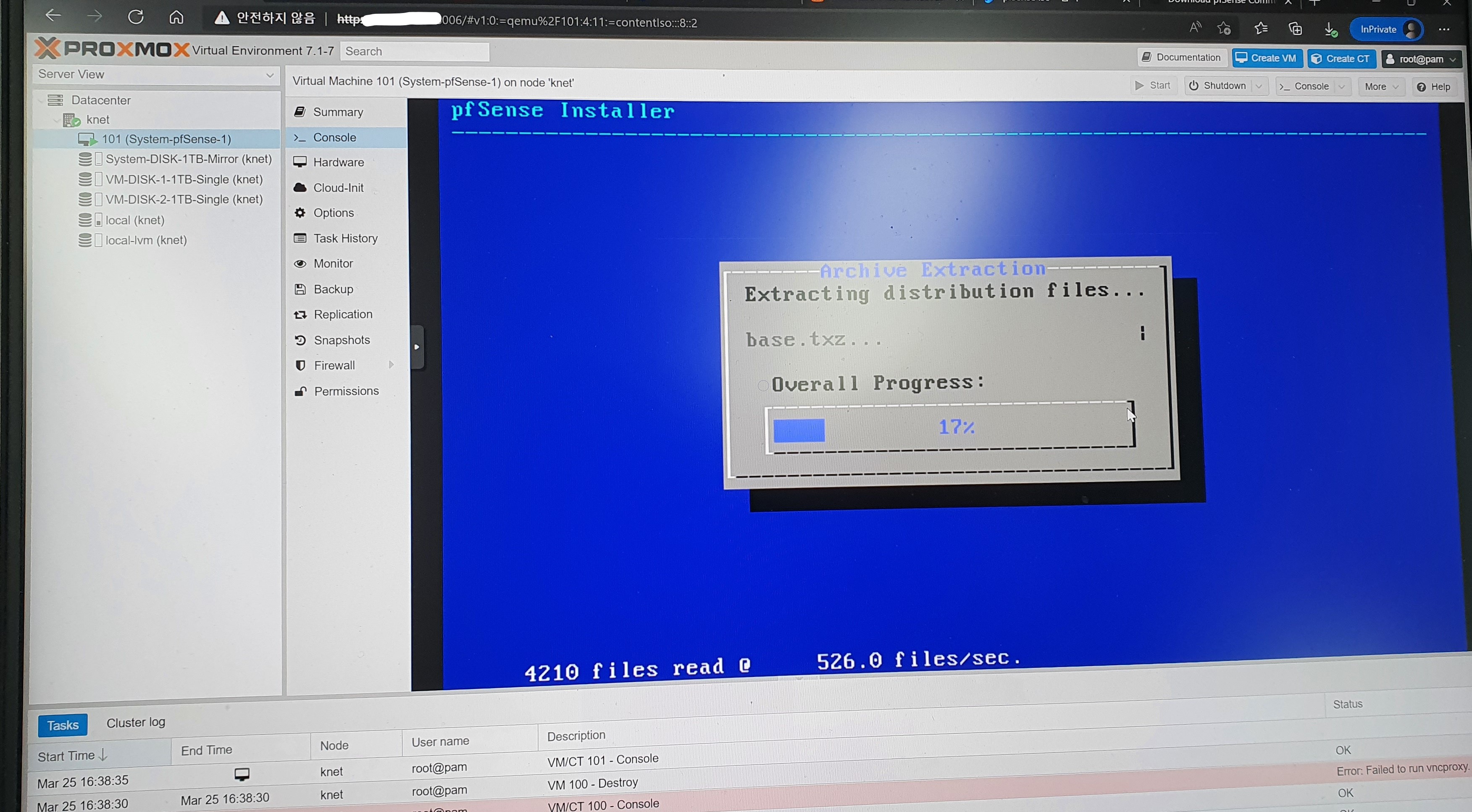The width and height of the screenshot is (1472, 812).
Task: Expand the Firewall submenu arrow
Action: [392, 365]
